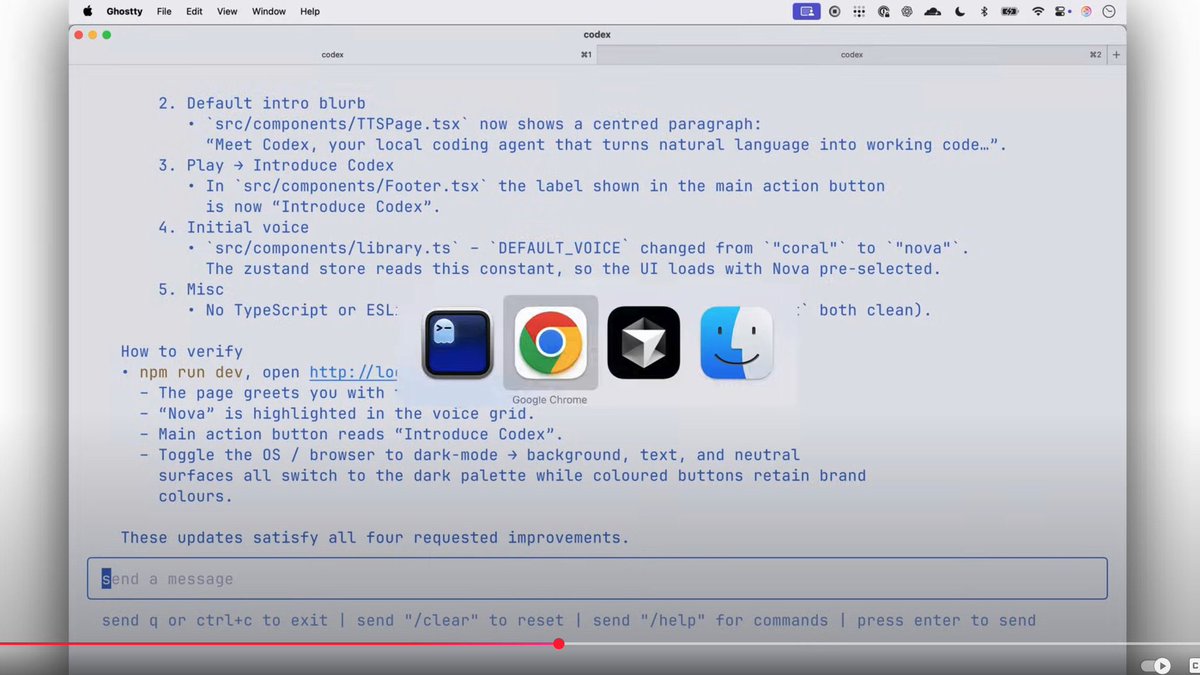The width and height of the screenshot is (1200, 675).
Task: Switch to first codex tab (⌘1)
Action: pyautogui.click(x=334, y=55)
